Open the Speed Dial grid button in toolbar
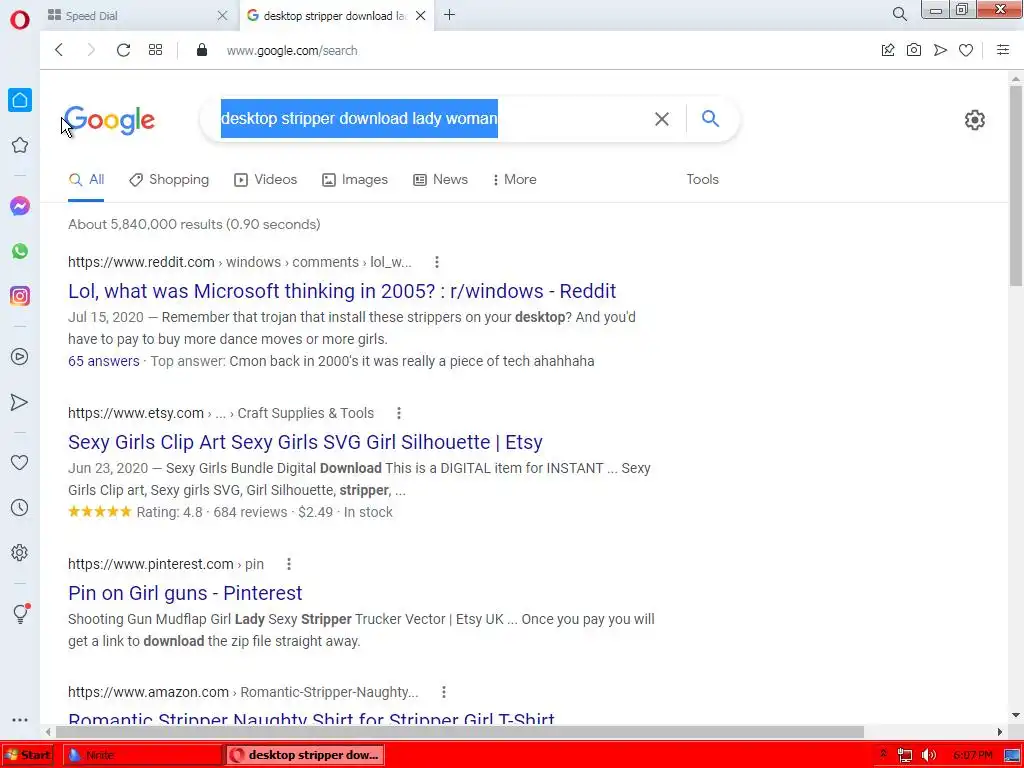1024x768 pixels. [155, 50]
